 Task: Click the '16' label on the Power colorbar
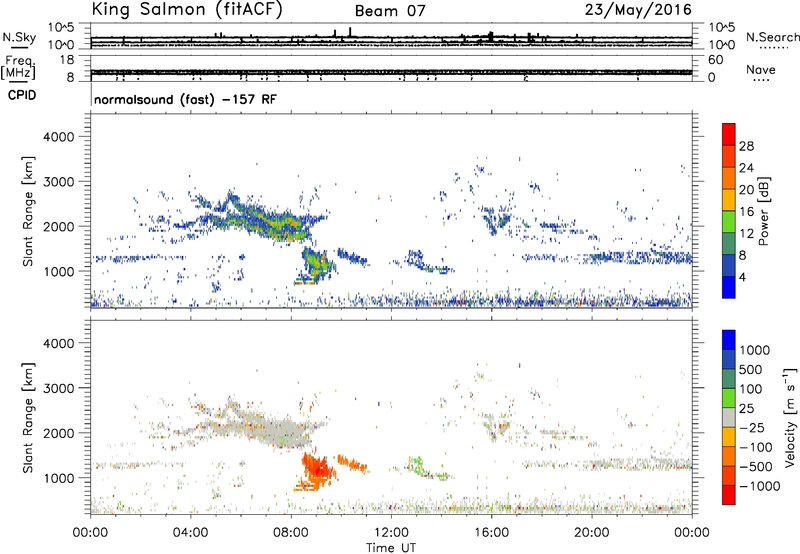746,212
